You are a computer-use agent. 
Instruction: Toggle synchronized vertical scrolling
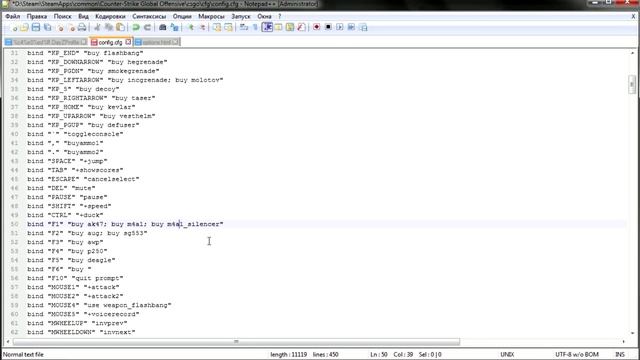[217, 27]
